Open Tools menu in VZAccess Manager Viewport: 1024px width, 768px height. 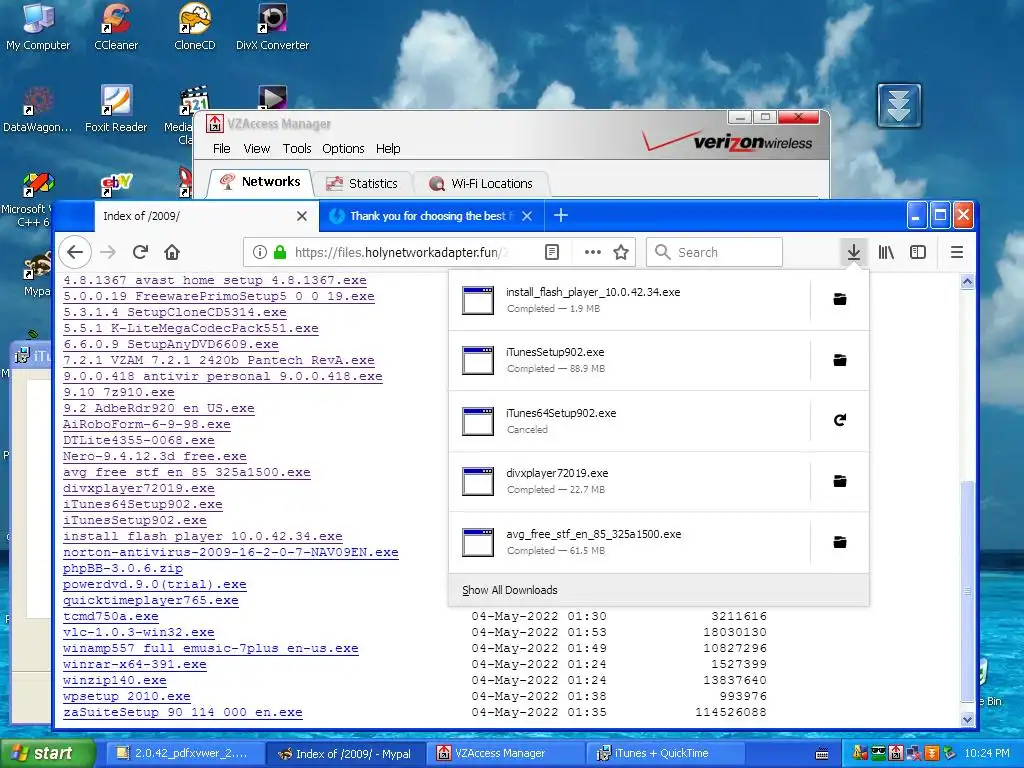[297, 149]
